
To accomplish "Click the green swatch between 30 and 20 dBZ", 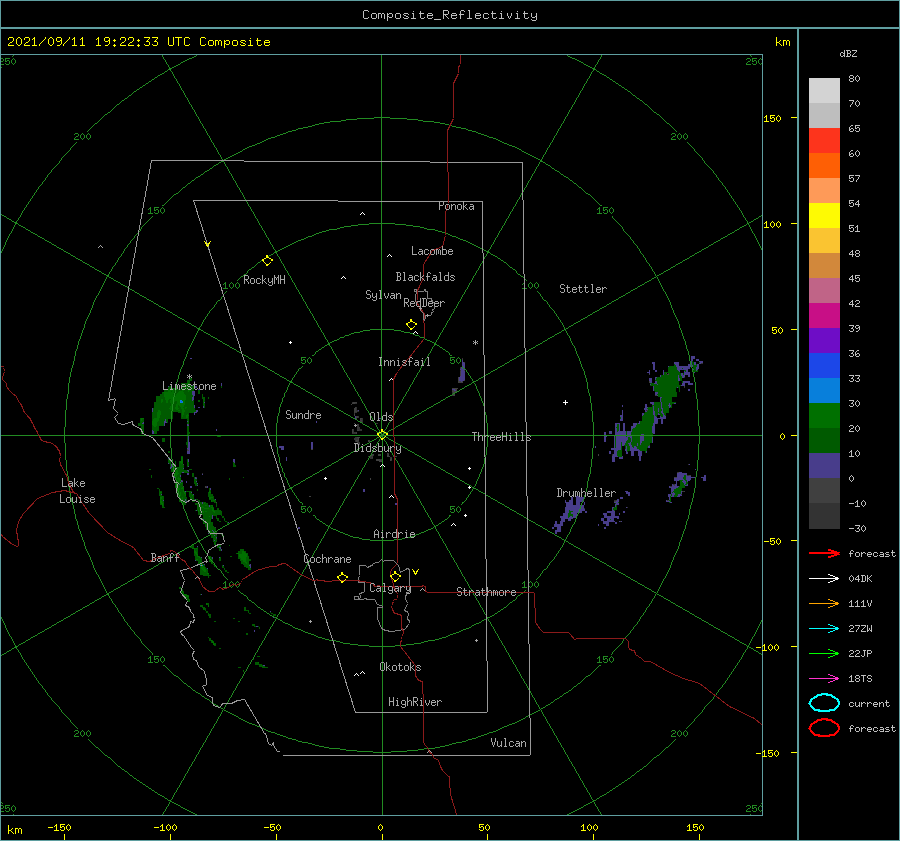I will (824, 416).
